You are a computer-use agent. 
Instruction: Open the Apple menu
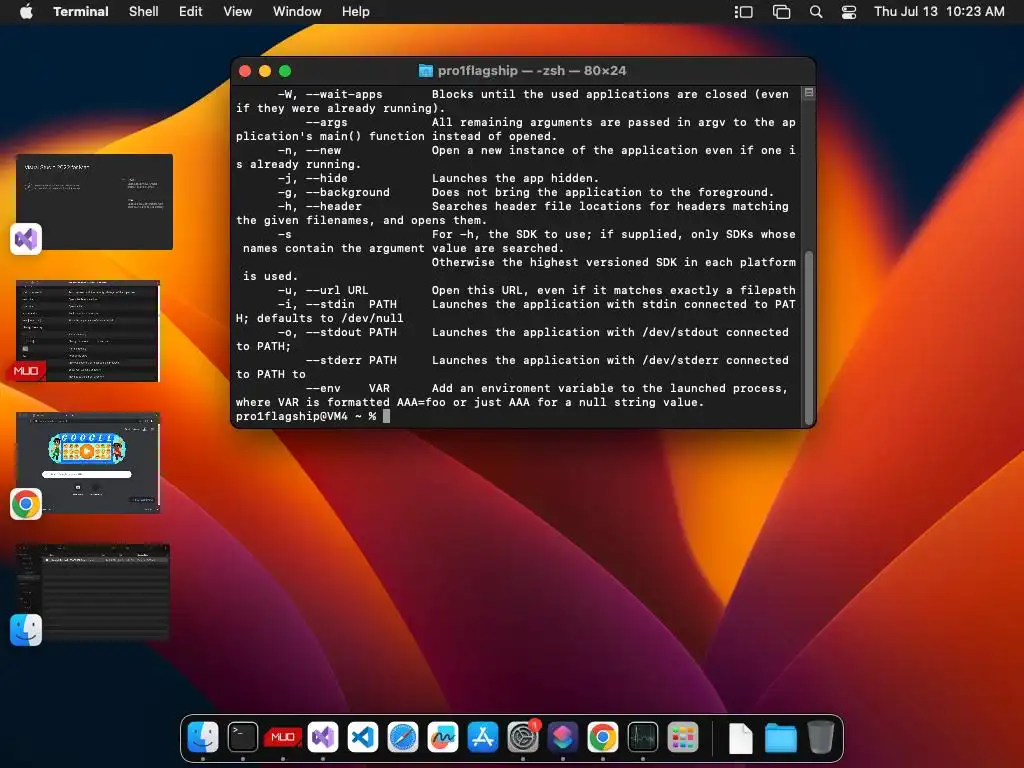coord(26,11)
